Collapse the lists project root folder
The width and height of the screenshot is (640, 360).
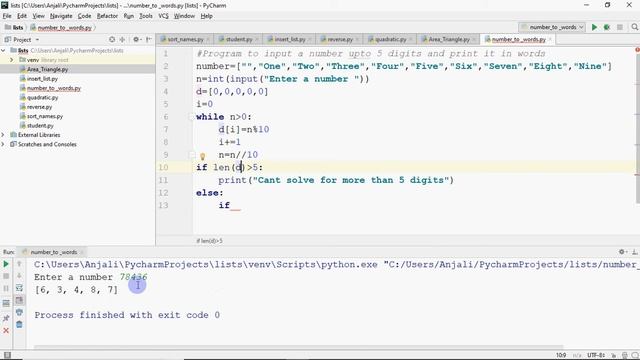point(3,50)
